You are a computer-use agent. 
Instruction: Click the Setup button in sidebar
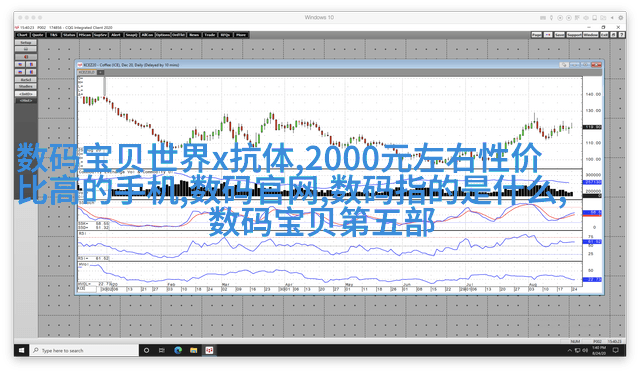click(x=26, y=42)
